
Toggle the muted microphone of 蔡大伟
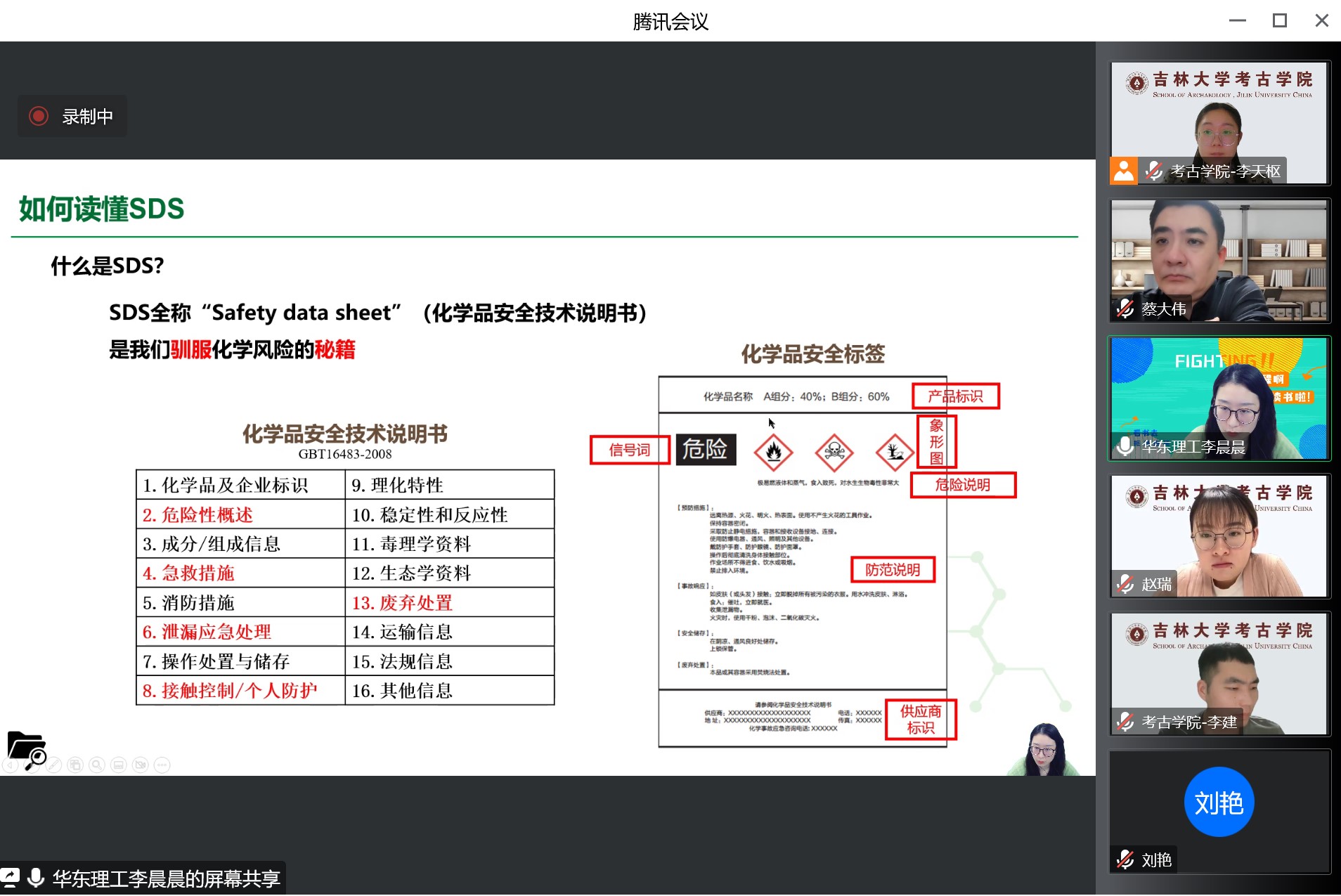pos(1125,309)
